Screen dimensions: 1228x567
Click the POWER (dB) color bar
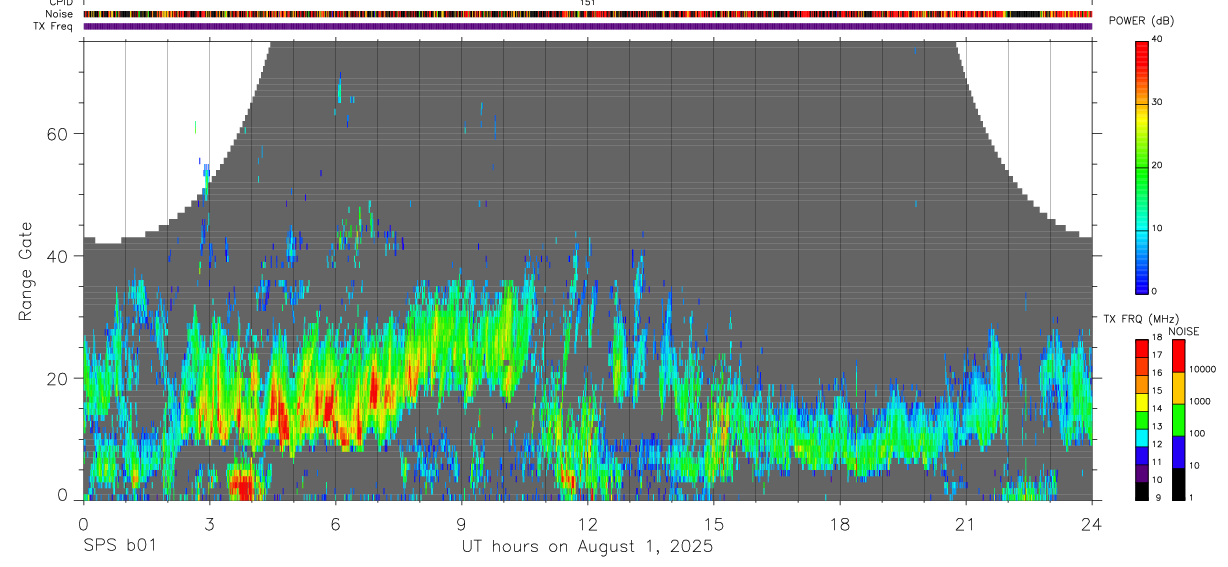point(1141,166)
